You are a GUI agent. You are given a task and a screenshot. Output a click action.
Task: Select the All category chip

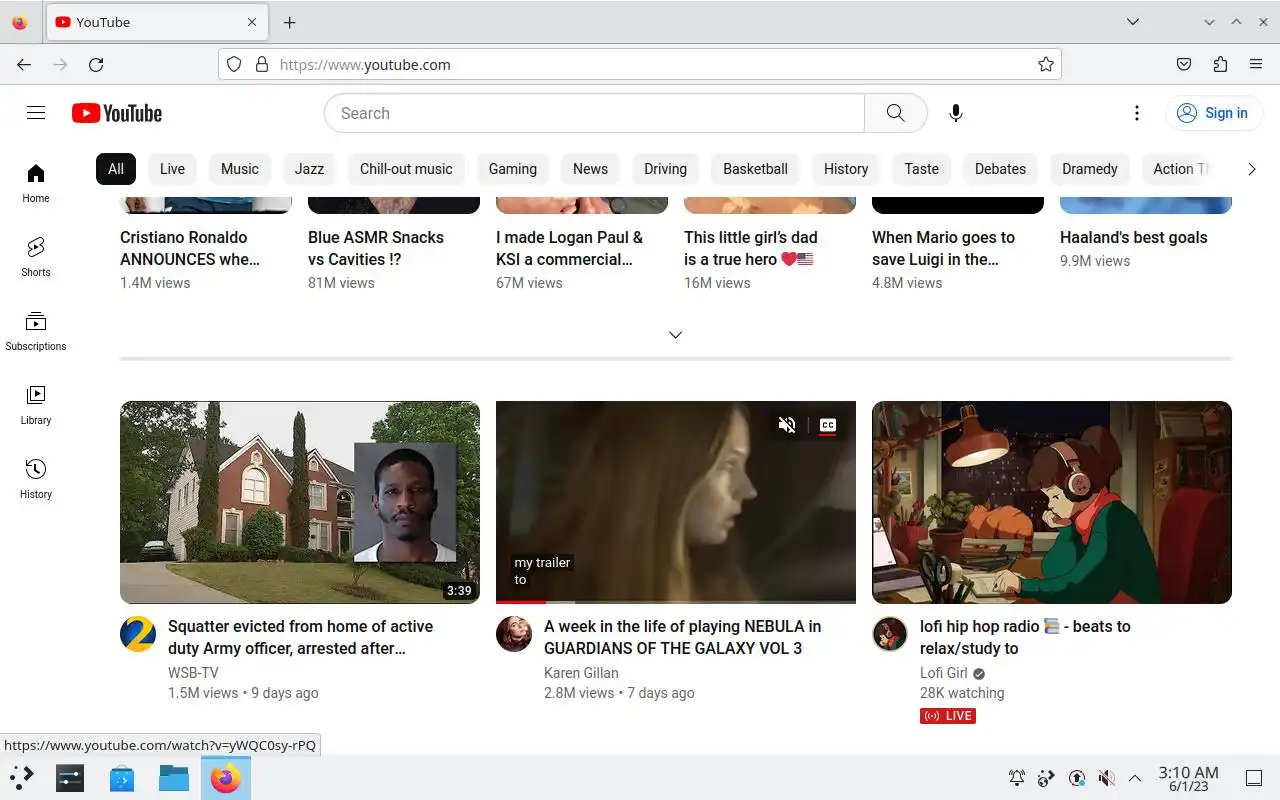(x=116, y=169)
